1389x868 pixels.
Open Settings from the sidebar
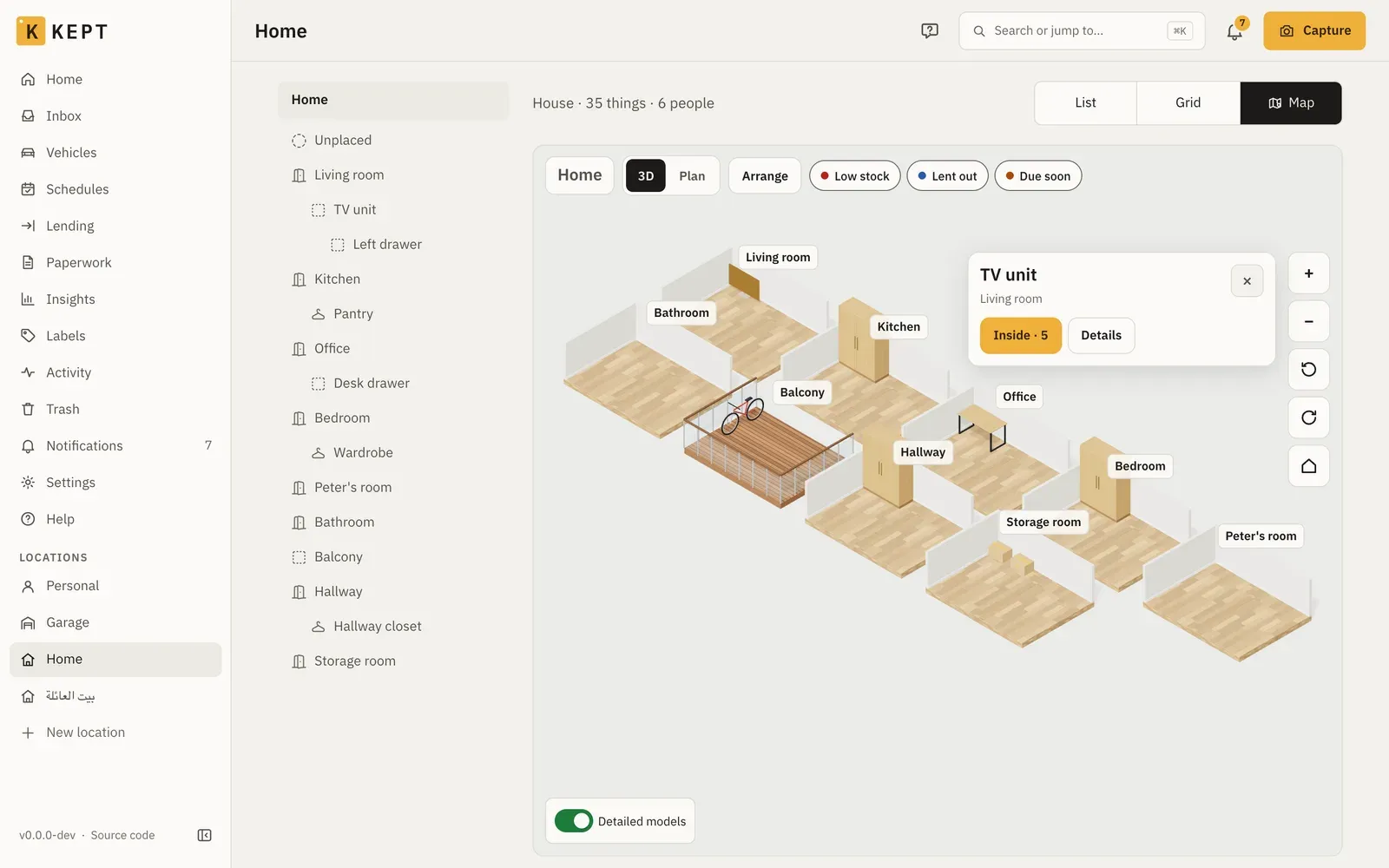coord(115,483)
